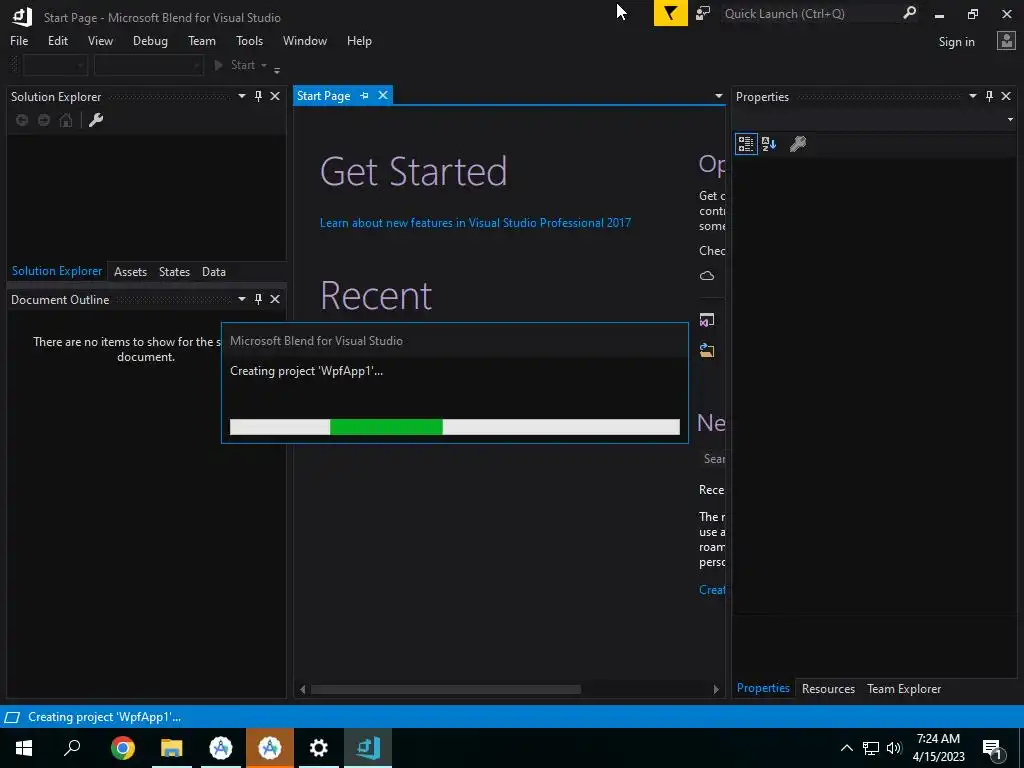Click horizontal scrollbar left arrow
Image resolution: width=1024 pixels, height=768 pixels.
[302, 690]
